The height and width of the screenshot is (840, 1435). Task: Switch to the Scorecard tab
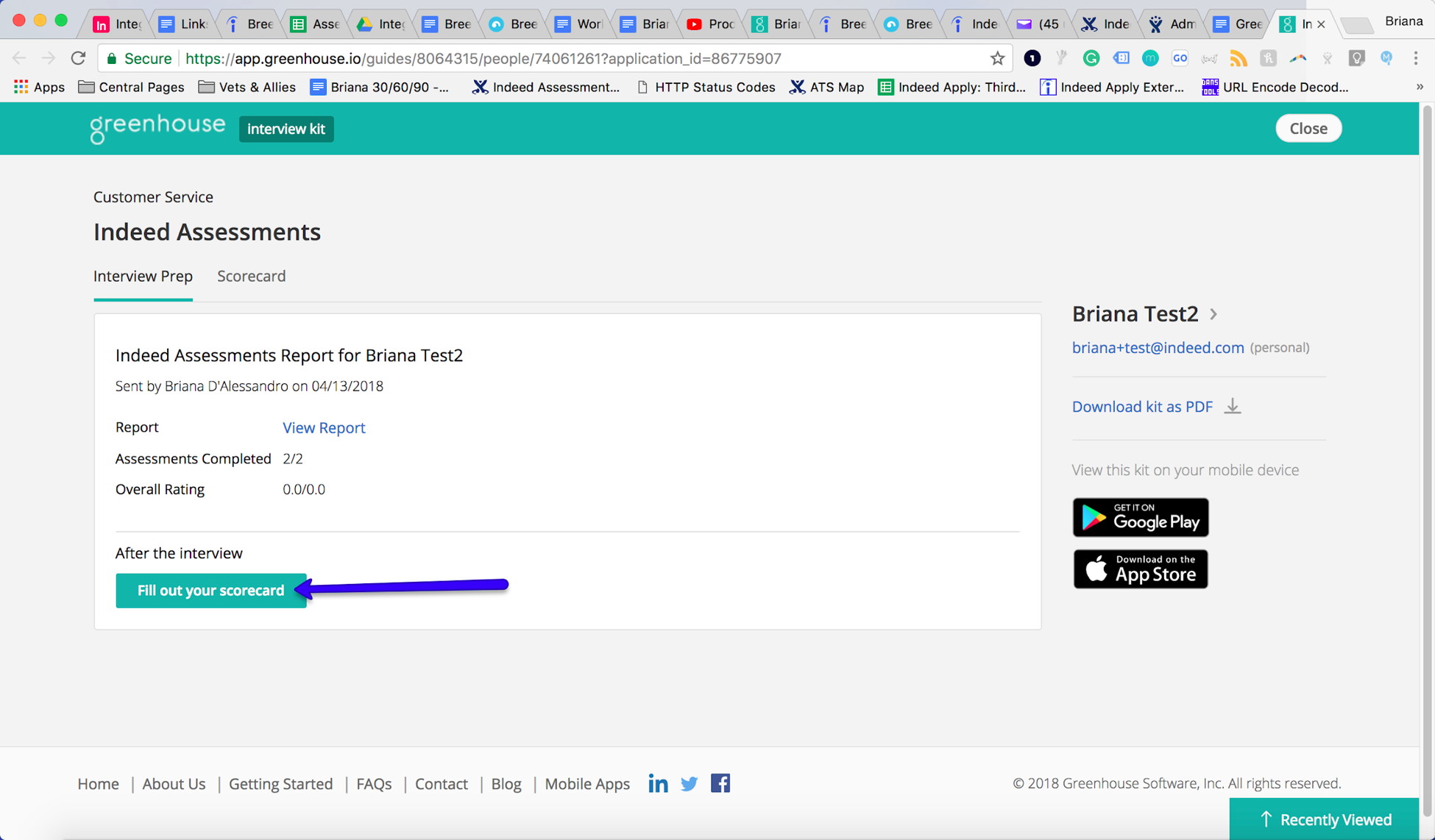tap(251, 276)
